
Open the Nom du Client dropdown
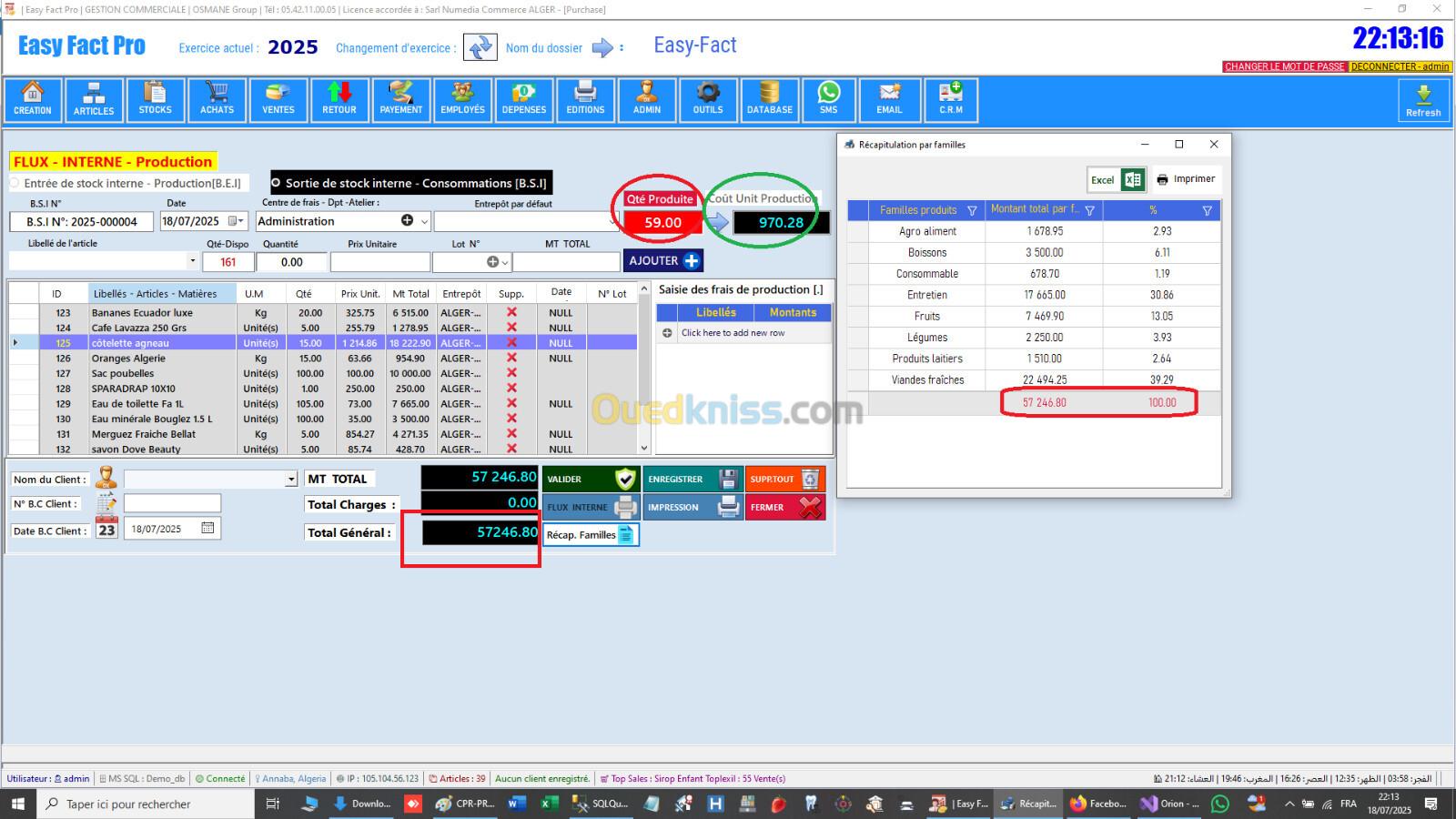coord(291,480)
